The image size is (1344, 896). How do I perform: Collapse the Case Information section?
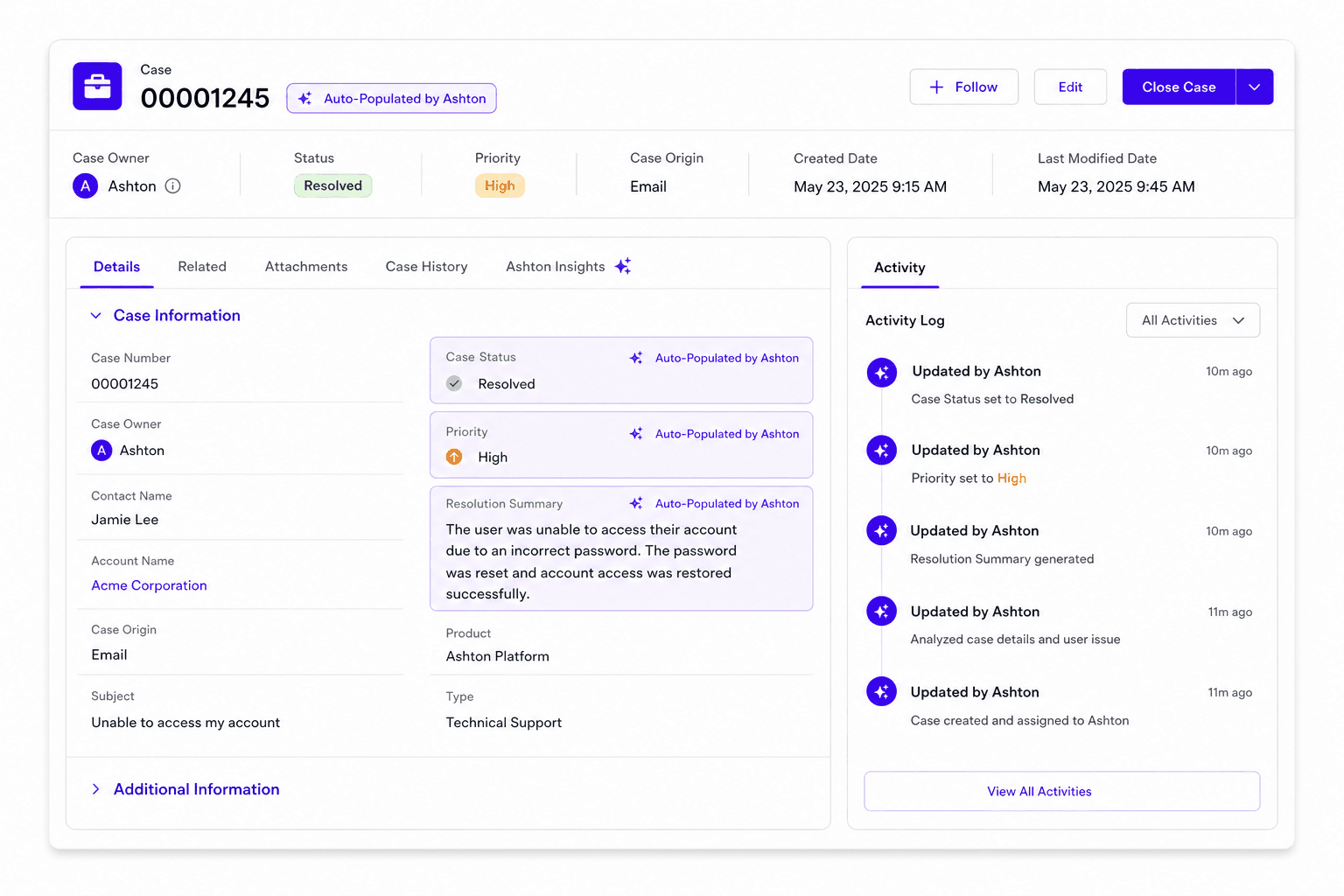tap(96, 316)
